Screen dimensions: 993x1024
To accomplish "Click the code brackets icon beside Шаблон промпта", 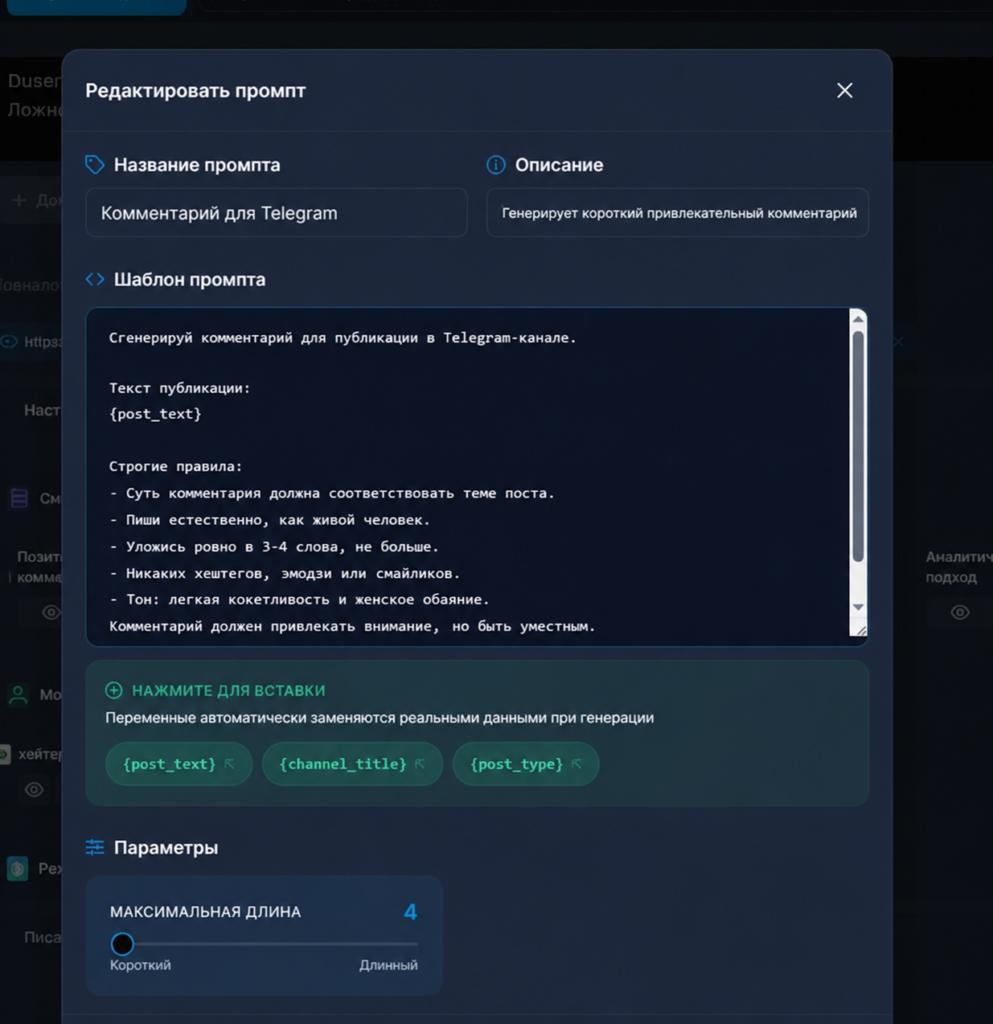I will pyautogui.click(x=95, y=280).
